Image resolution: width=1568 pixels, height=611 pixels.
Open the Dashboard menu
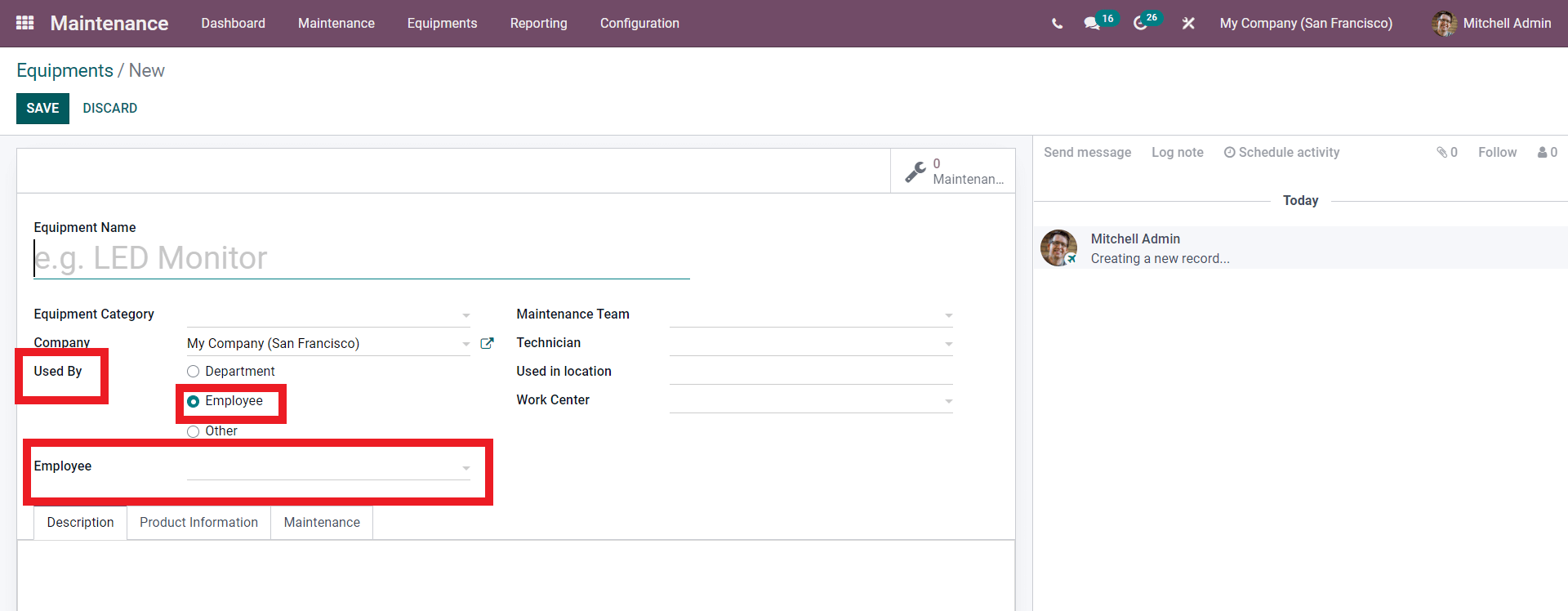(233, 24)
